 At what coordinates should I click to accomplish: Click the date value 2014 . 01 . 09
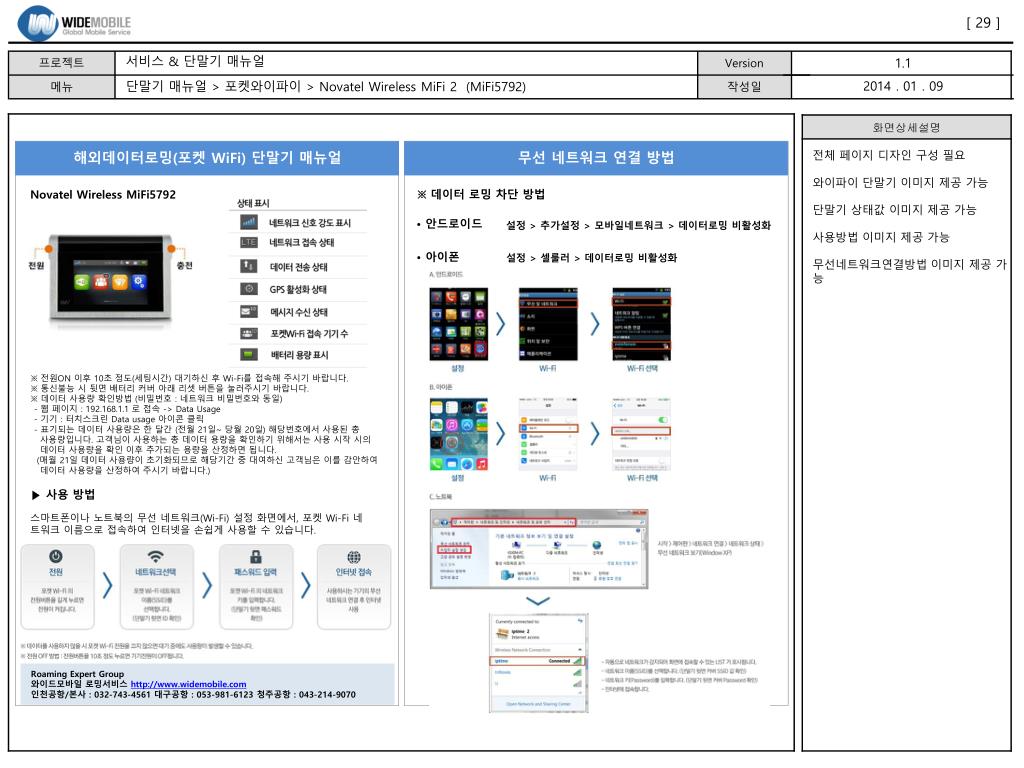(x=903, y=86)
